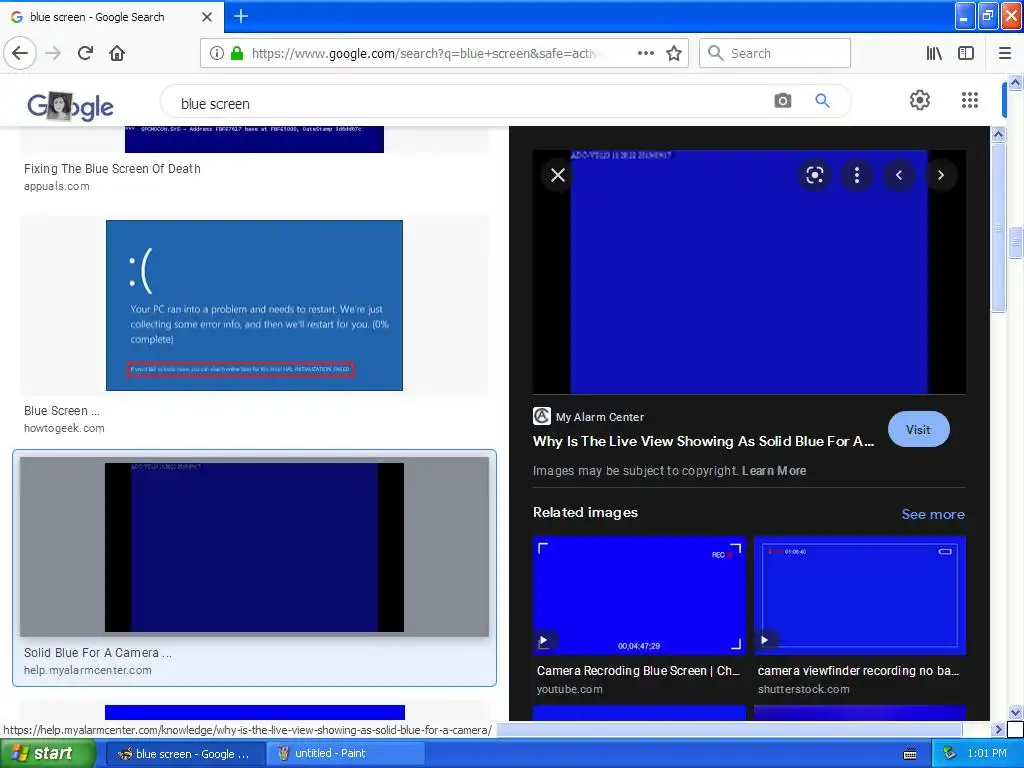This screenshot has height=768, width=1024.
Task: Show next image with right chevron
Action: point(940,175)
